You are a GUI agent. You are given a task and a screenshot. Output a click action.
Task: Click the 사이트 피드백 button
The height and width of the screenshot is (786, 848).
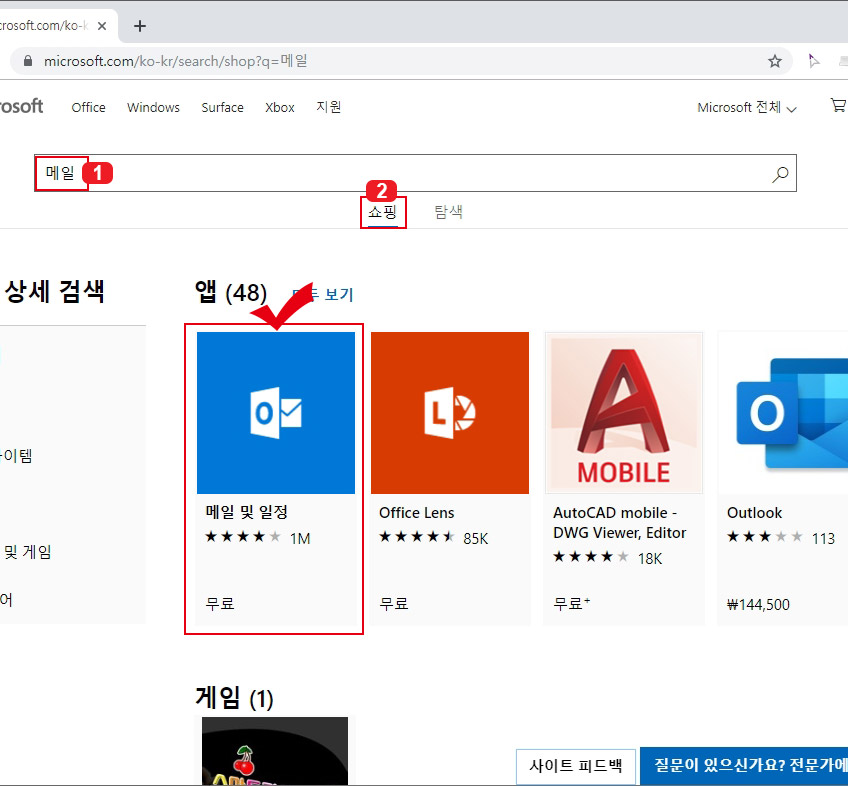(x=575, y=766)
